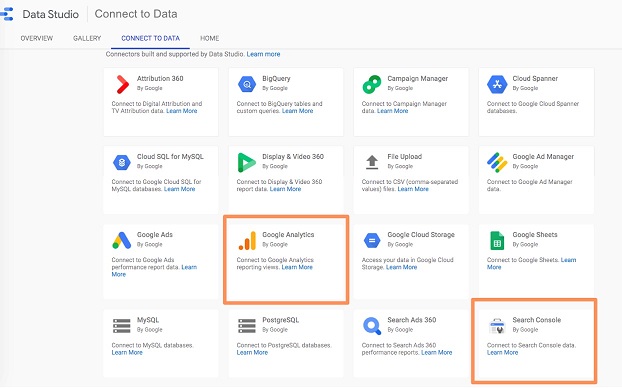Open Search Console Learn More link
Viewport: 622px width, 388px height.
click(x=503, y=352)
